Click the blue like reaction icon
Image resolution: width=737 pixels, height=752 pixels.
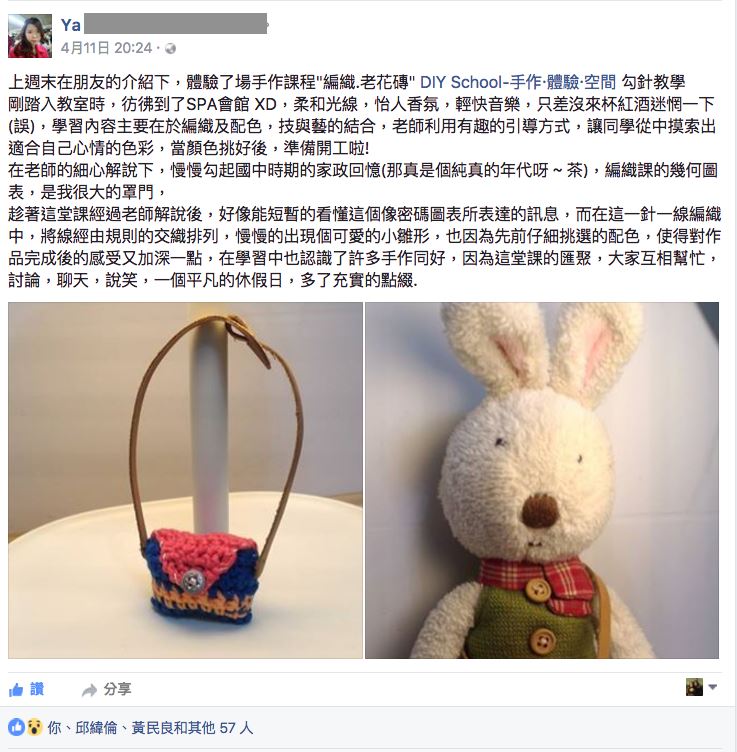tap(16, 728)
